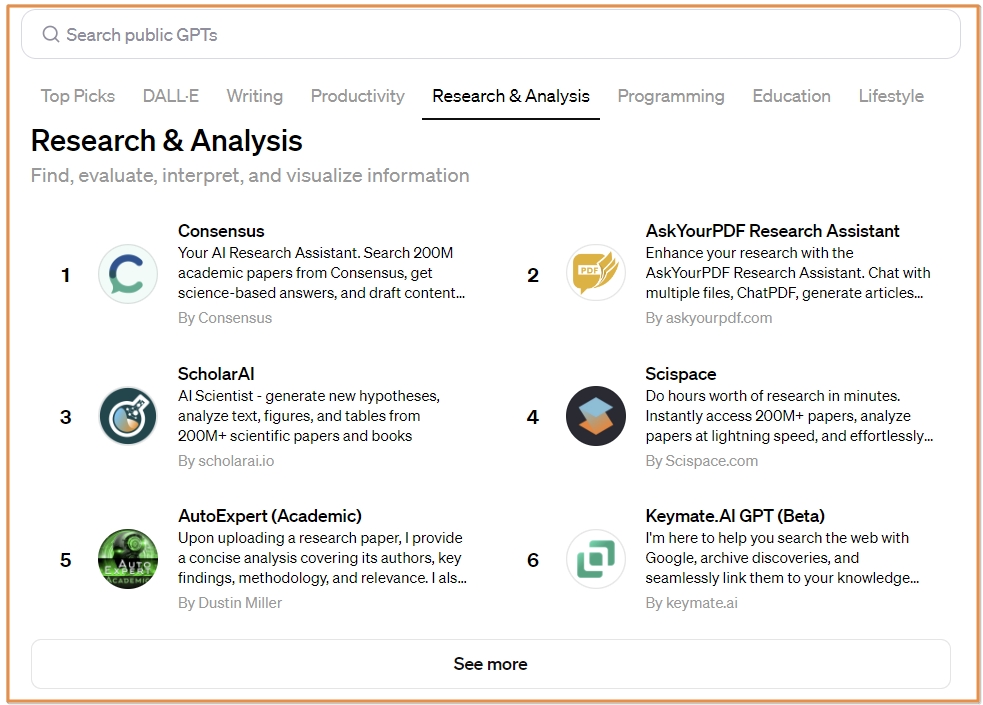Select the Research & Analysis tab

(511, 96)
